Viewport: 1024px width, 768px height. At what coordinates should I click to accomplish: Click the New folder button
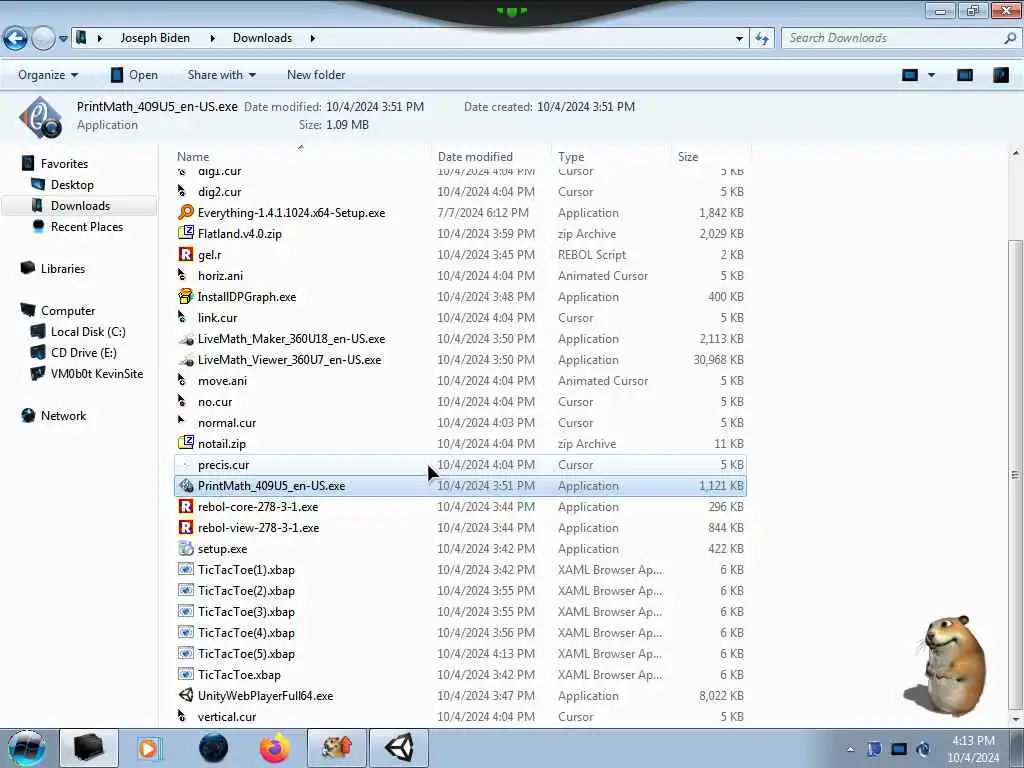coord(316,75)
